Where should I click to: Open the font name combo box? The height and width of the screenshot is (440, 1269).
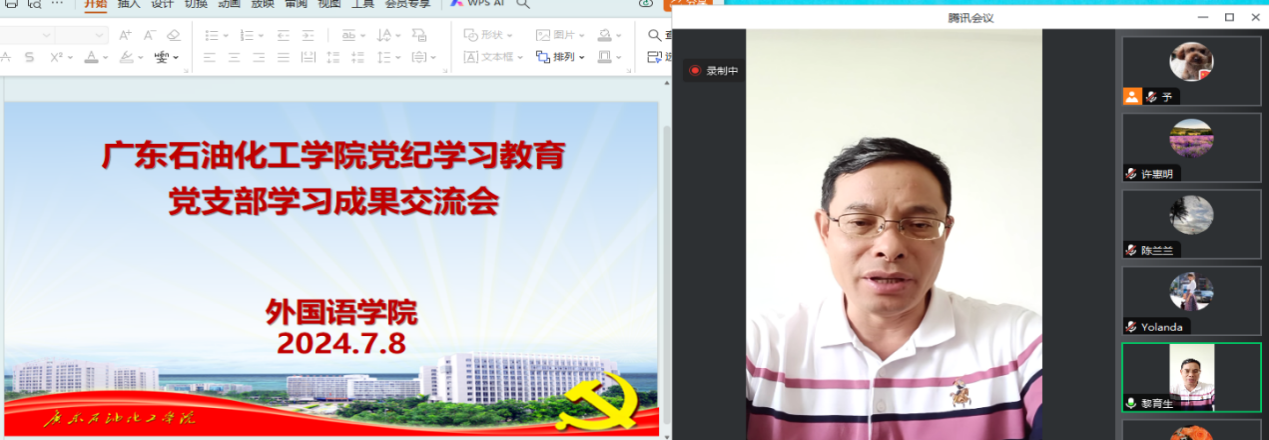pyautogui.click(x=26, y=35)
